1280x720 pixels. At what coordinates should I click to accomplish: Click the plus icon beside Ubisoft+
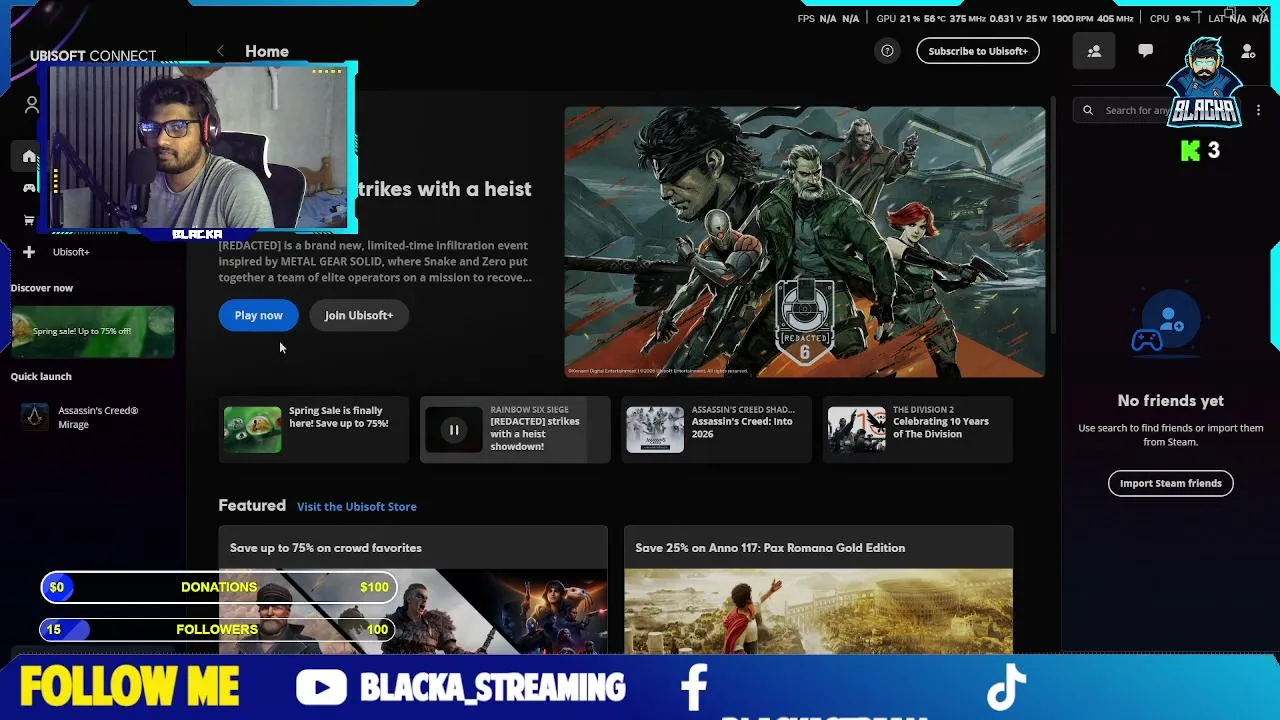click(x=29, y=252)
